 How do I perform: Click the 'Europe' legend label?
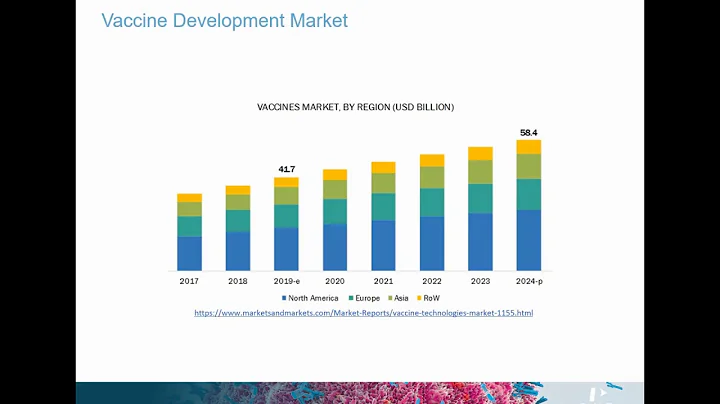tap(367, 298)
